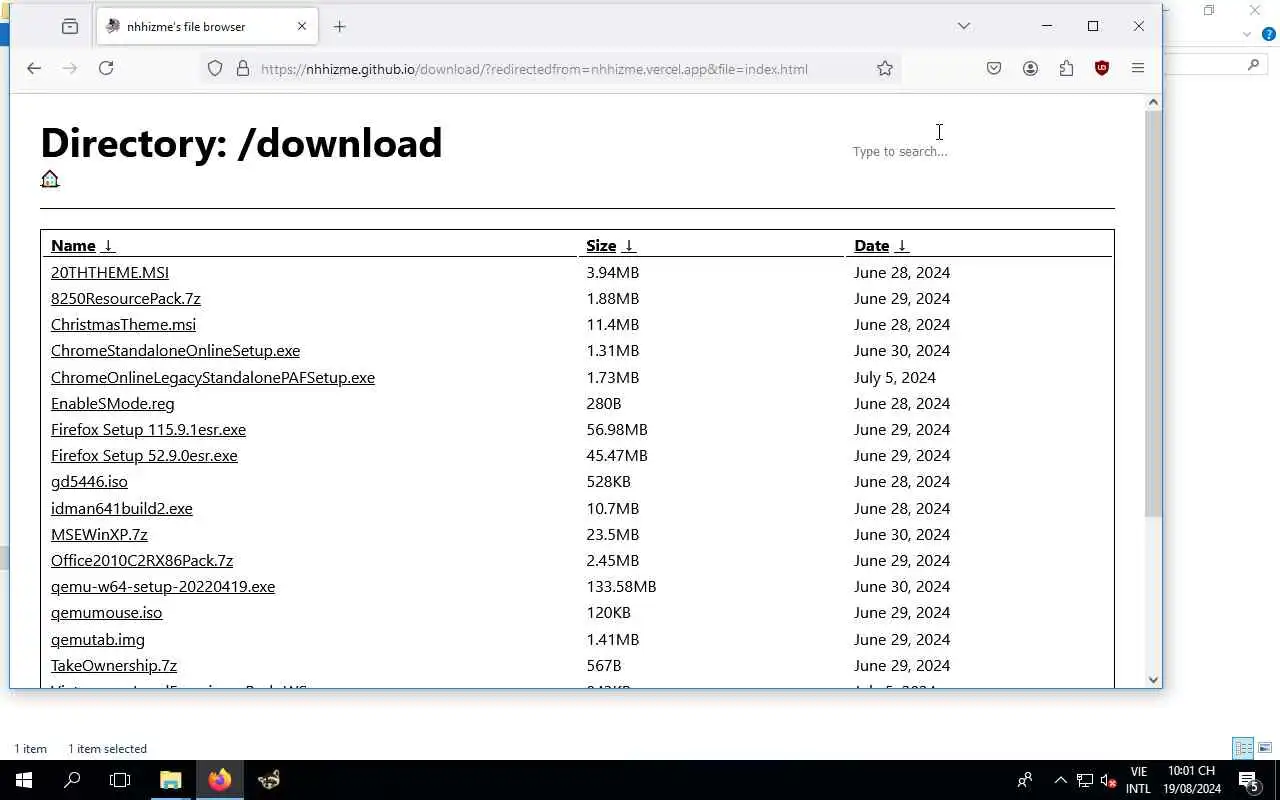Open the Firefox account icon
Viewport: 1280px width, 800px height.
pos(1030,68)
